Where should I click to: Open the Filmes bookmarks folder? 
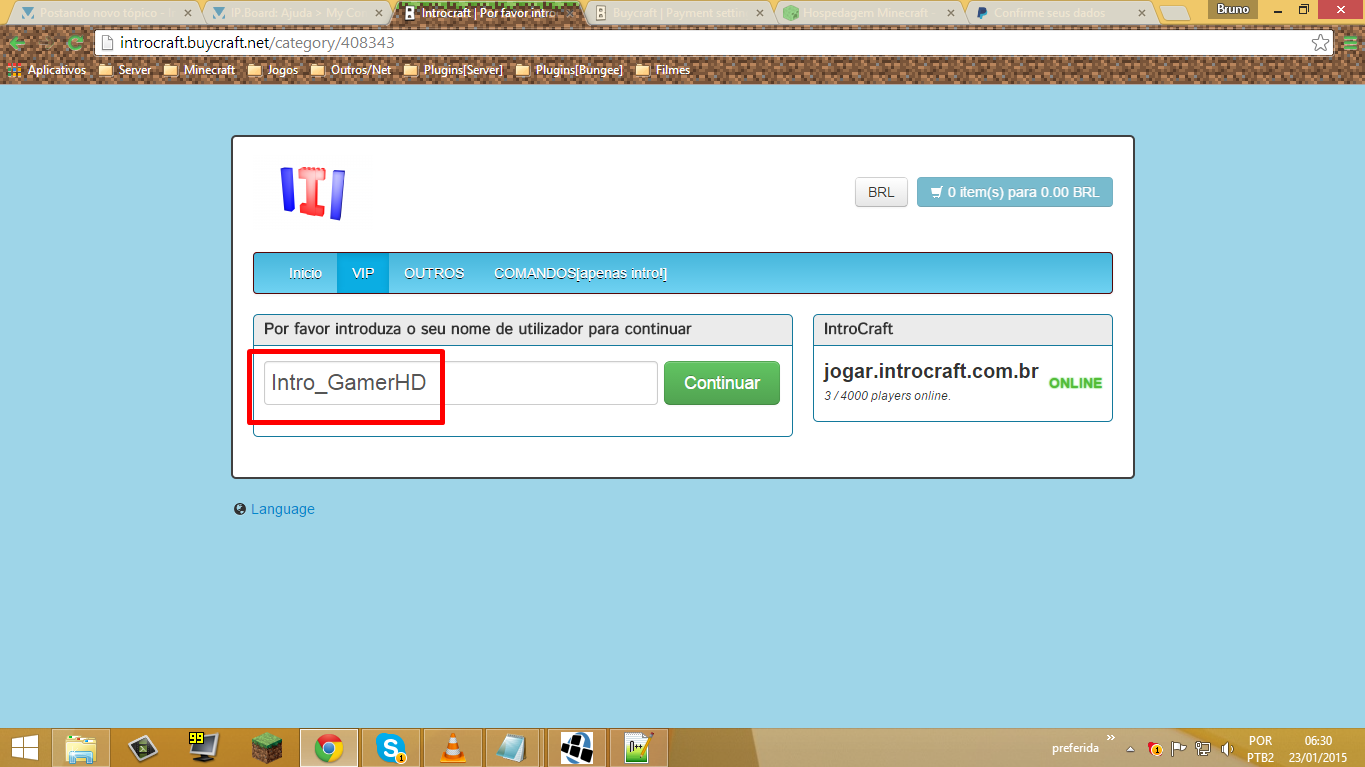(x=663, y=70)
